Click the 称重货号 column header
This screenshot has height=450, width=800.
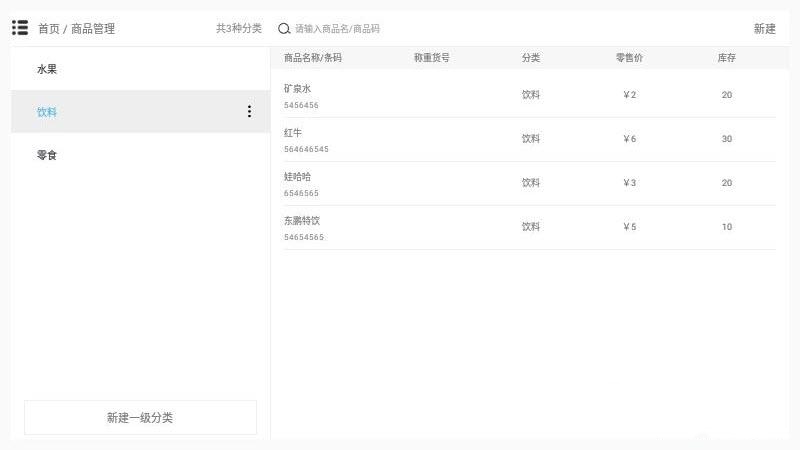click(x=431, y=58)
